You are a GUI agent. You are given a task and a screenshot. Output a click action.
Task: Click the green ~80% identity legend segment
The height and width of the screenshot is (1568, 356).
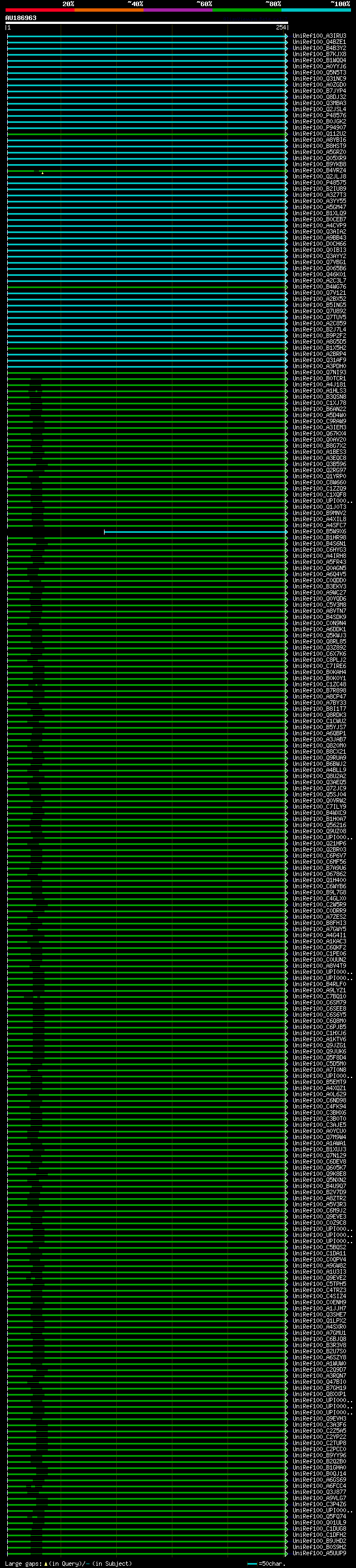pos(247,10)
